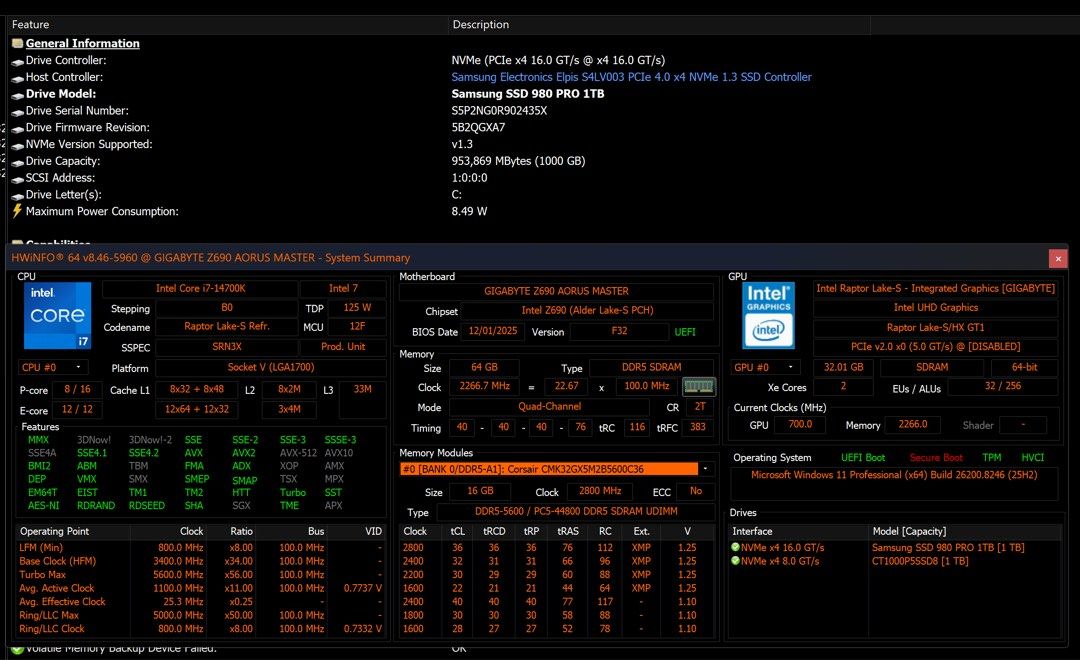Click the HWiNFO System Summary title bar

click(x=527, y=258)
